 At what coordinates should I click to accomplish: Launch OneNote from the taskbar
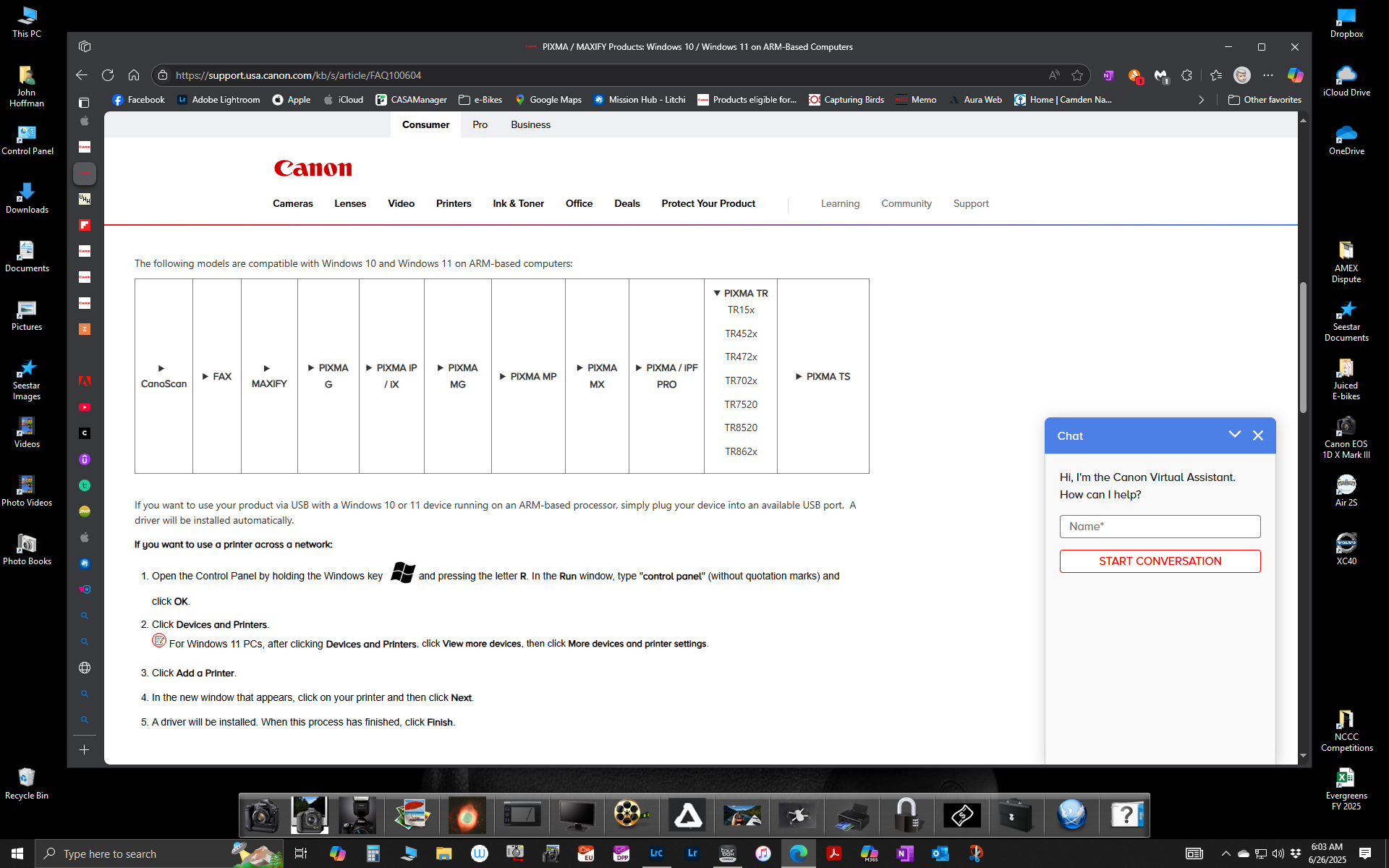point(904,854)
